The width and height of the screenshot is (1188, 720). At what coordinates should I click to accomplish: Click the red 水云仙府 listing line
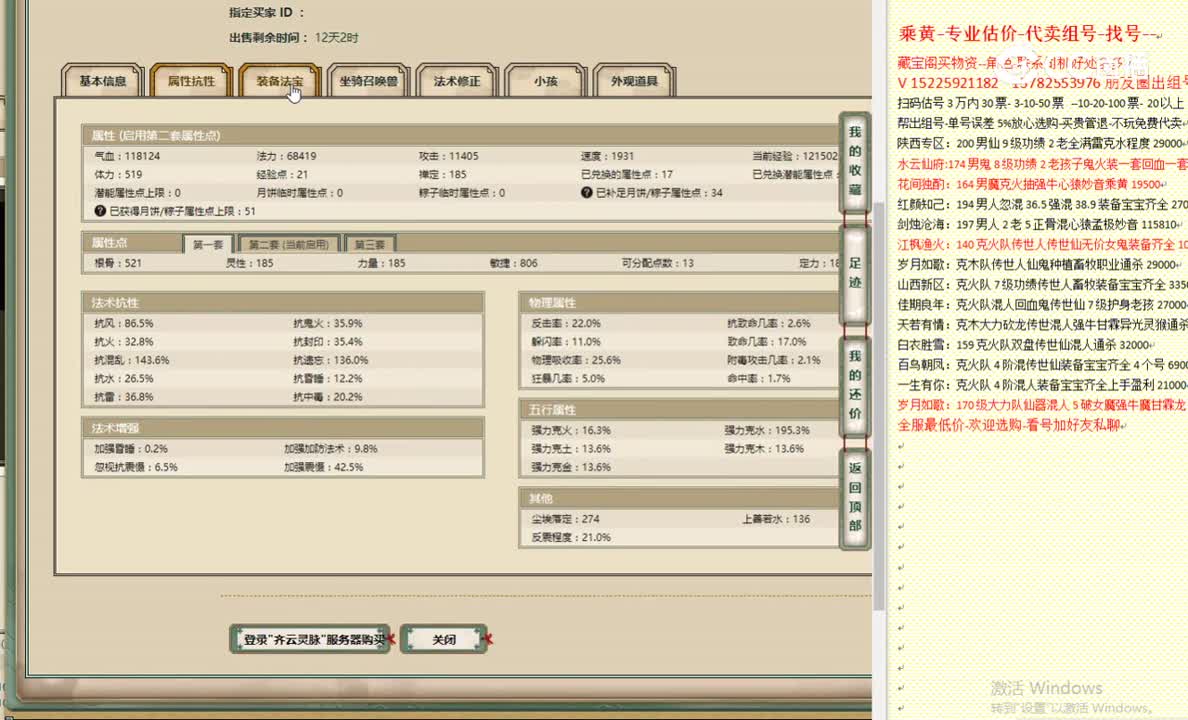click(1042, 164)
